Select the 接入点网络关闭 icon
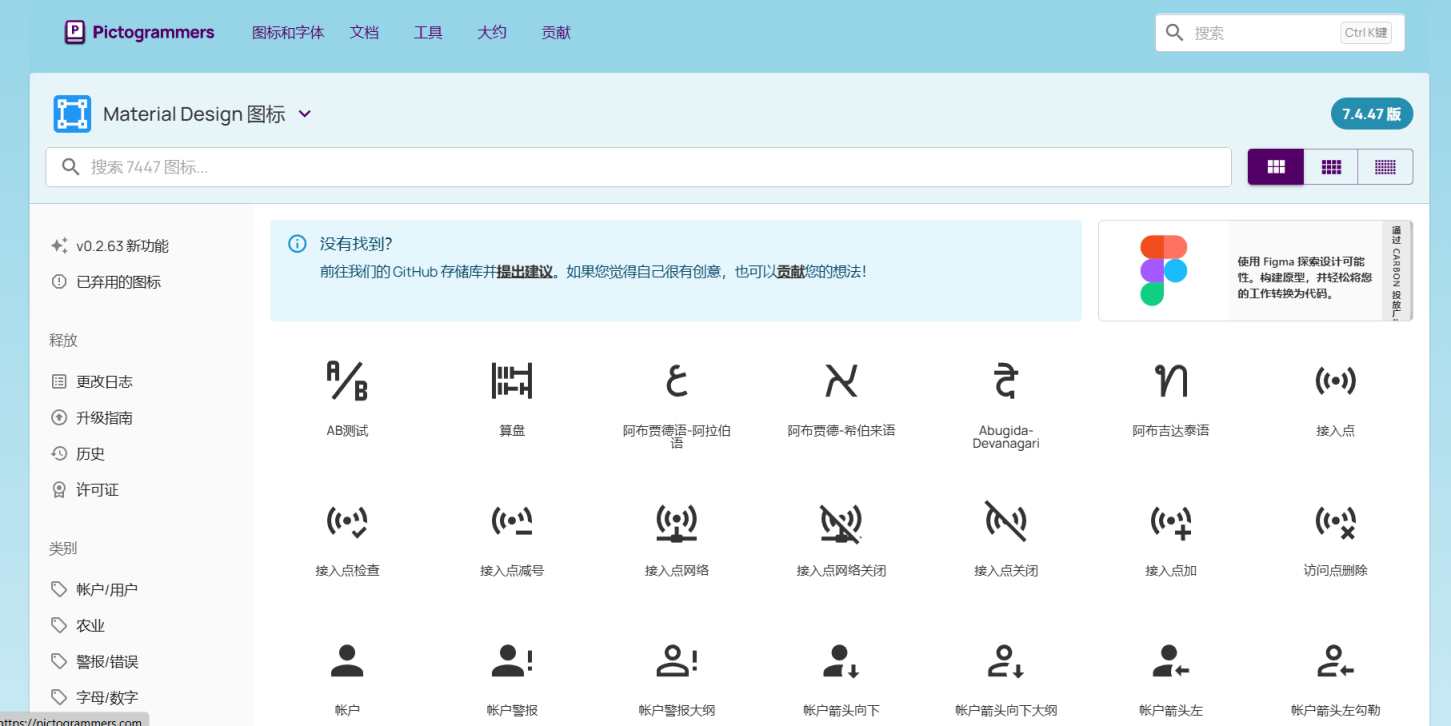 click(x=841, y=521)
